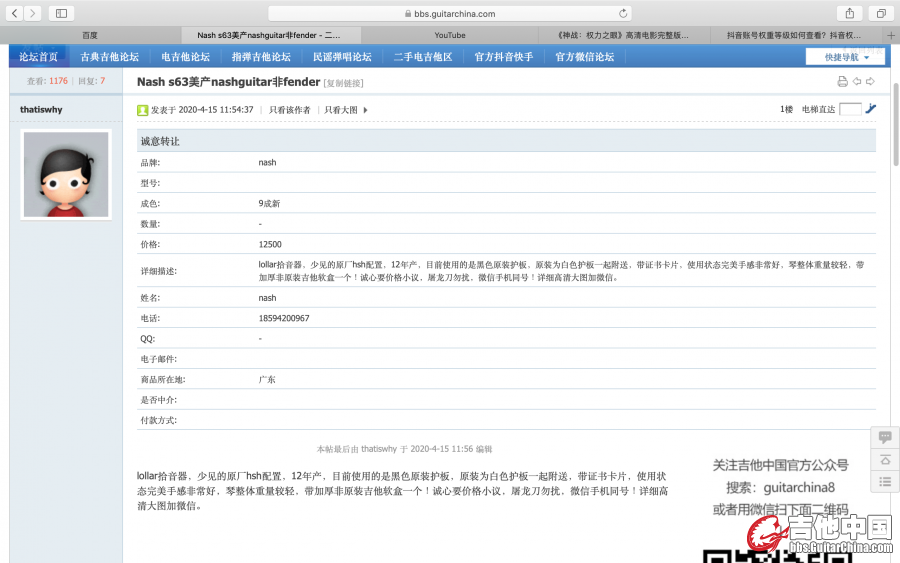Click the 只看该作者 link
This screenshot has width=900, height=563.
pyautogui.click(x=289, y=110)
